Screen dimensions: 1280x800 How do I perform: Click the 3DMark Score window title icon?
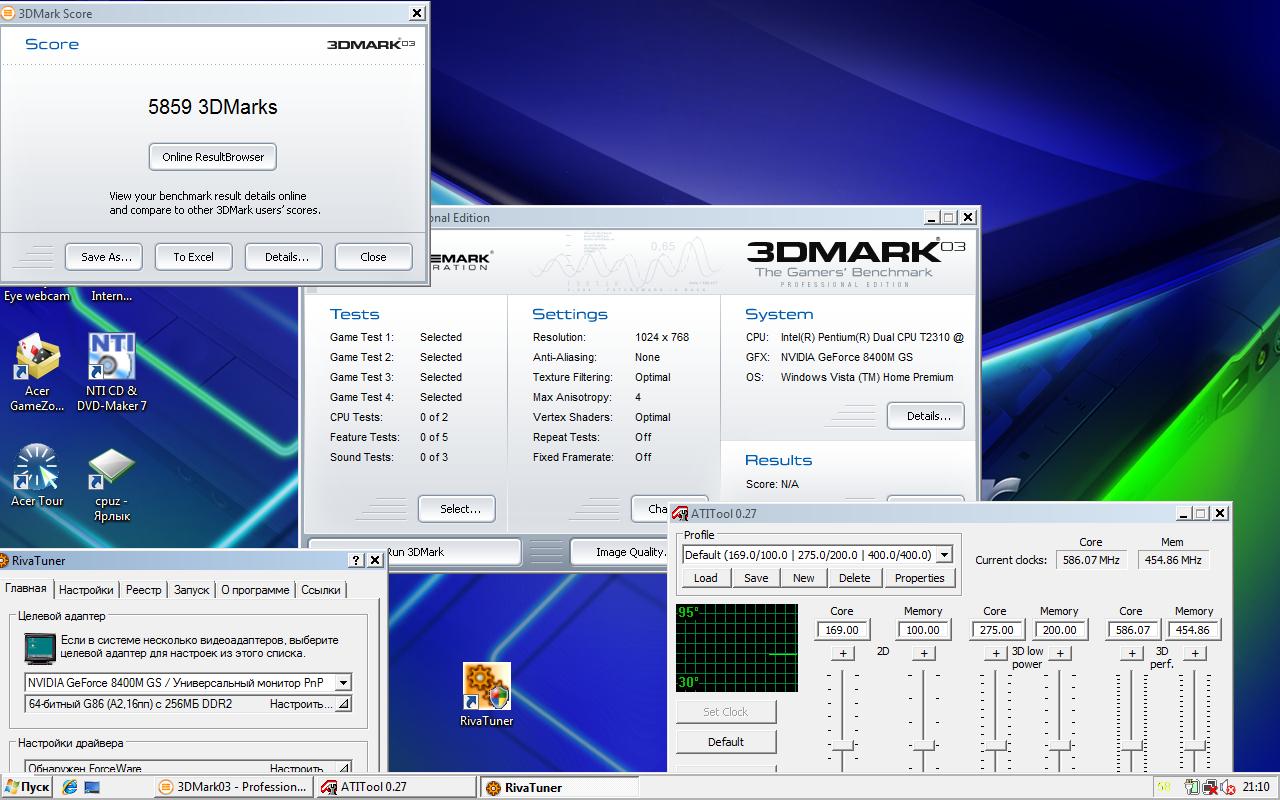click(9, 13)
